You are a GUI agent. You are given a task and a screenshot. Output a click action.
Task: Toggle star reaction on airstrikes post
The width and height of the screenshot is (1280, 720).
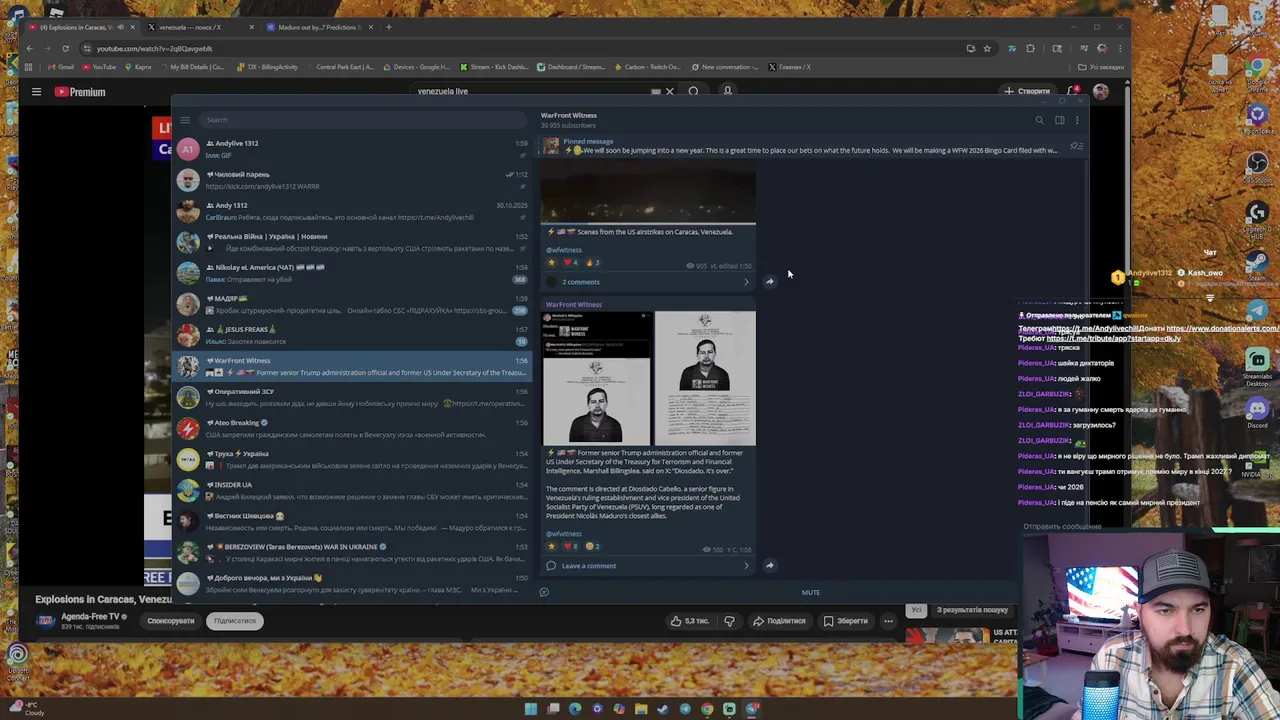551,263
